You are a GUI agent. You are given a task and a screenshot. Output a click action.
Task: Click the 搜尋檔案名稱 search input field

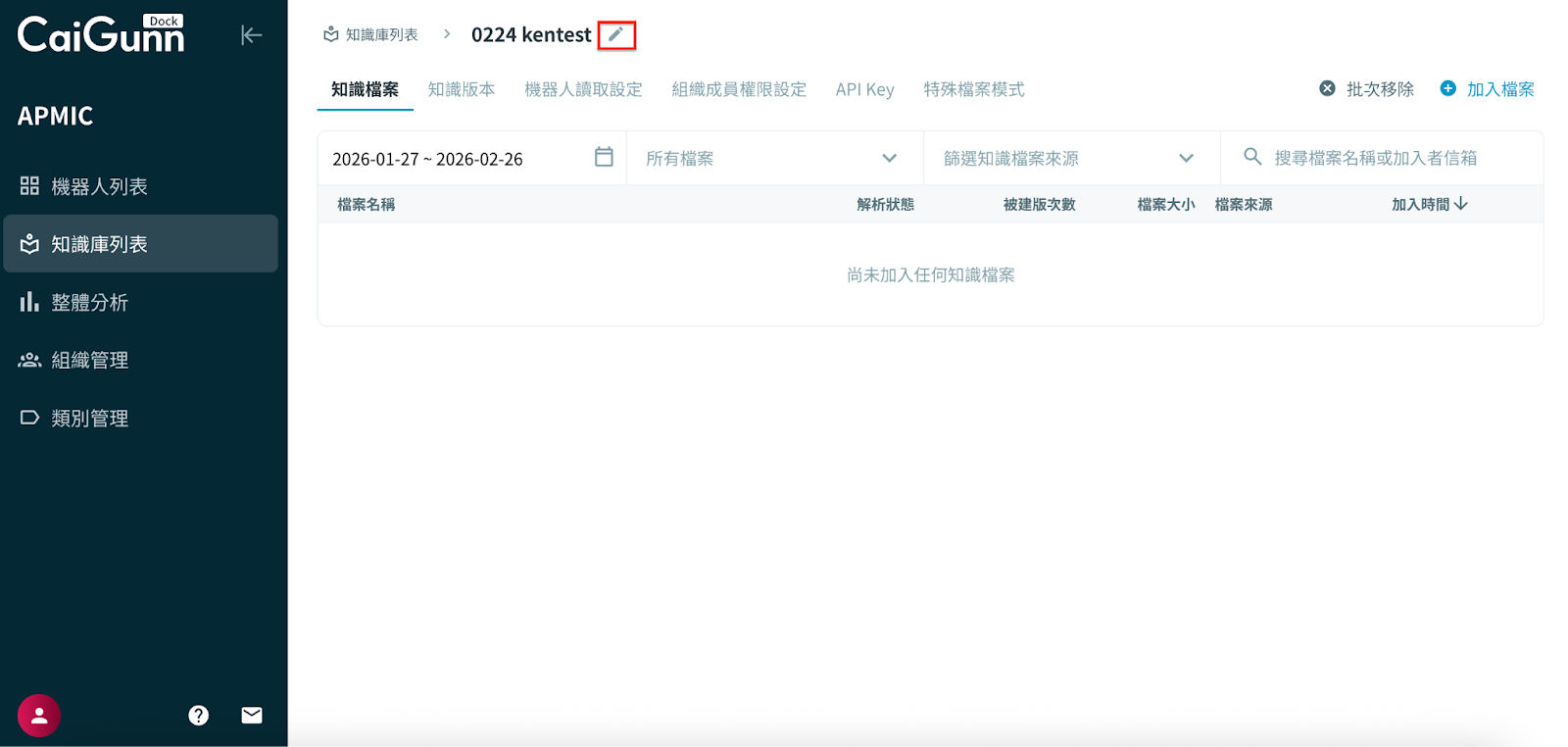coord(1392,158)
